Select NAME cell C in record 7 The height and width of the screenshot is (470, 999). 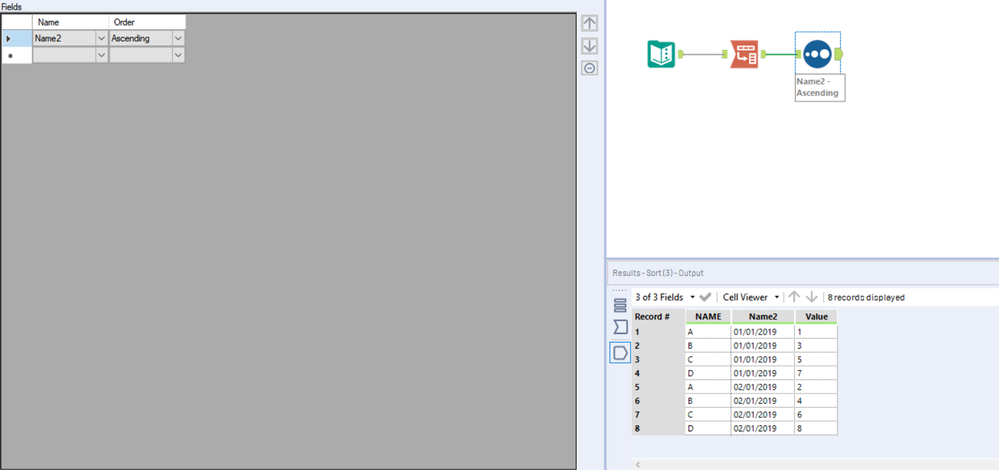coord(708,415)
